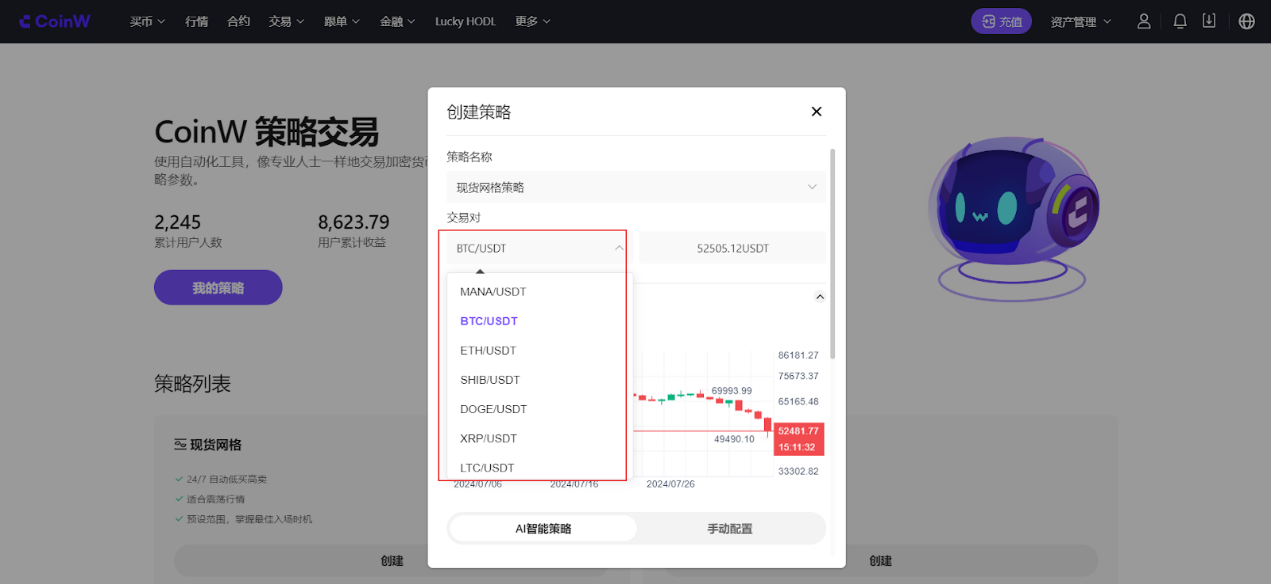The width and height of the screenshot is (1271, 584).
Task: Close the 创建策略 dialog
Action: click(x=816, y=112)
